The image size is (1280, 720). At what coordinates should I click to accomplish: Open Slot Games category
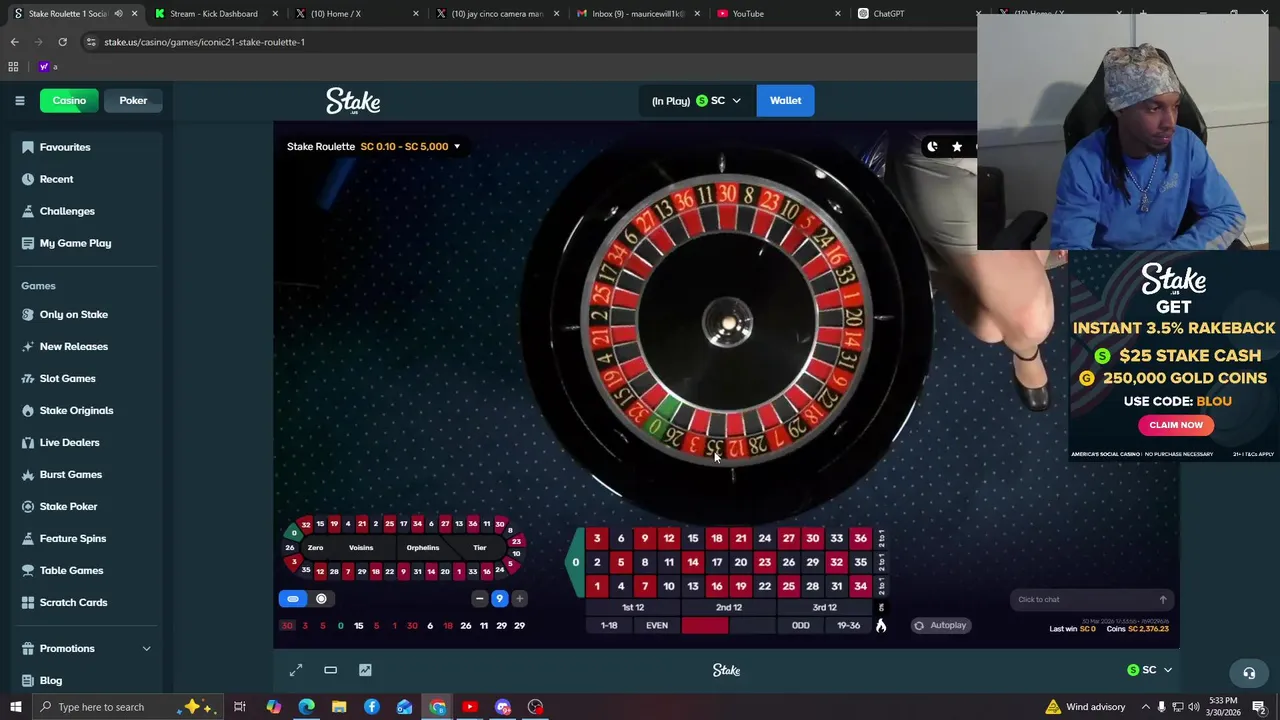point(85,378)
